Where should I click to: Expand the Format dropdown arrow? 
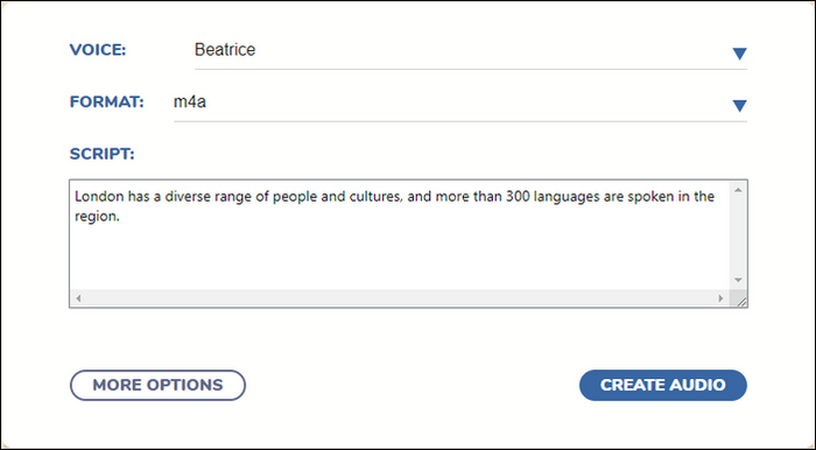[x=739, y=106]
